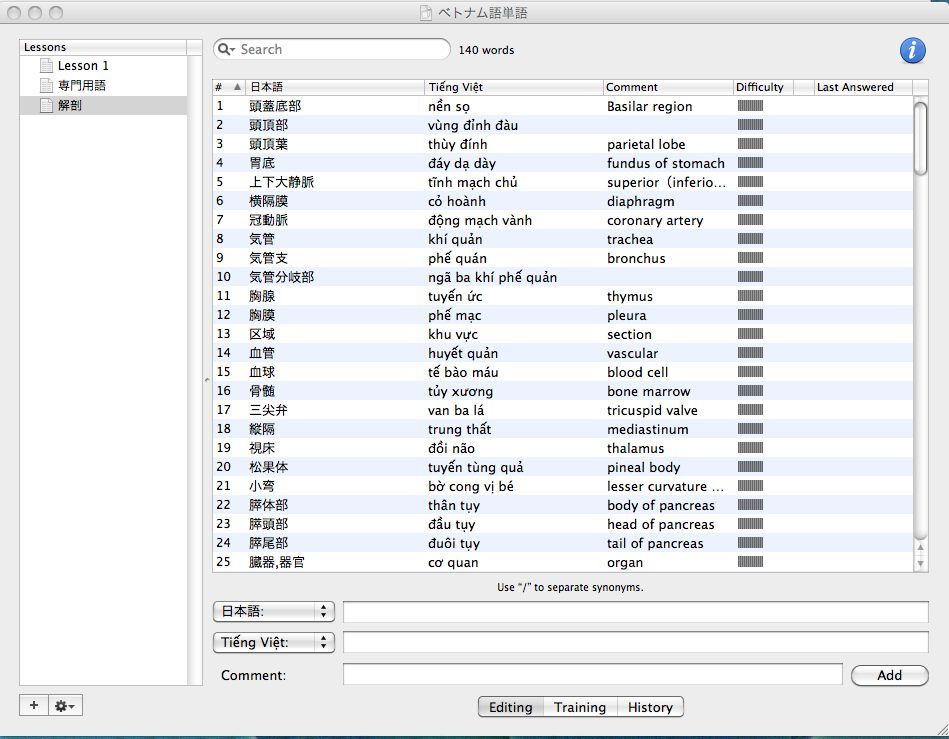Switch to the Training tab

coord(580,707)
